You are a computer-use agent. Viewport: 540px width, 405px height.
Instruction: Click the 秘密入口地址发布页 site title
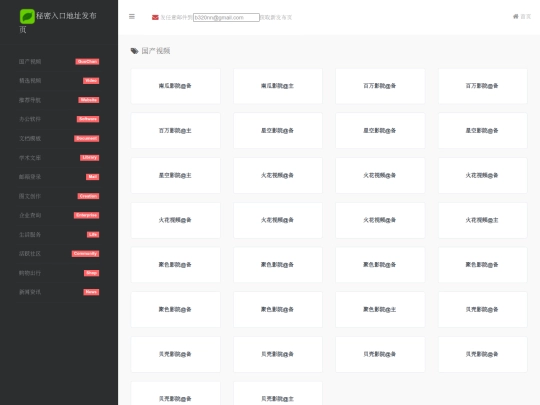point(58,22)
